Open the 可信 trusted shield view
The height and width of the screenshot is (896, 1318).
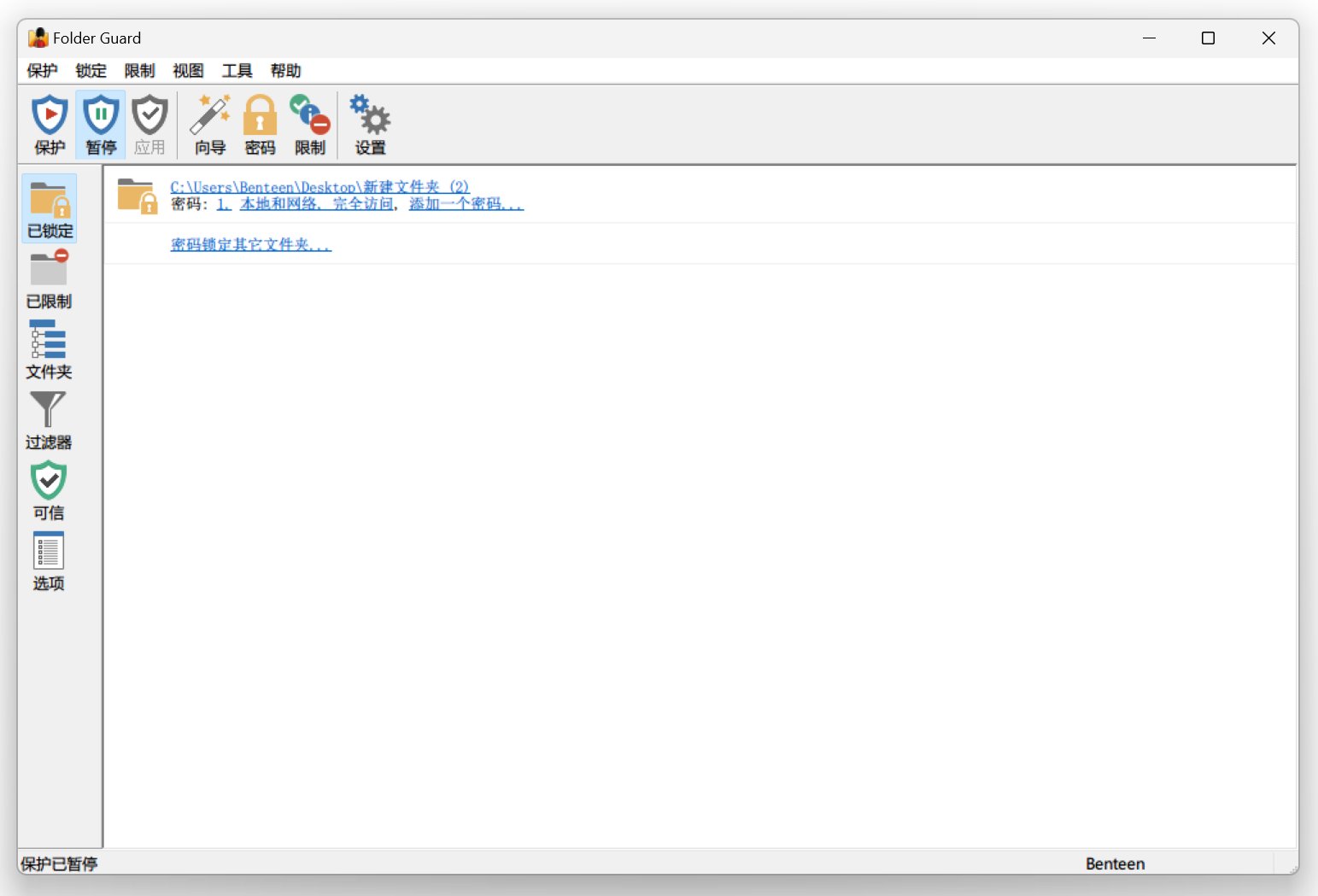[50, 490]
